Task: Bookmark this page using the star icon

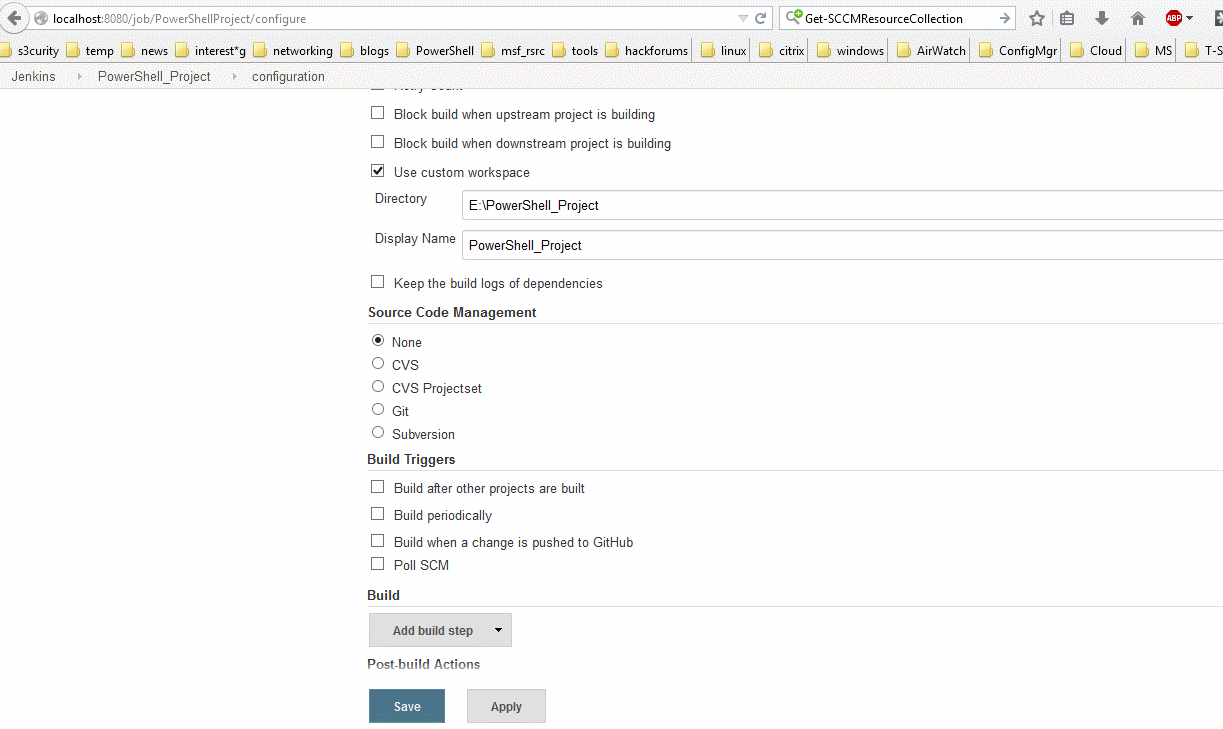Action: coord(1036,18)
